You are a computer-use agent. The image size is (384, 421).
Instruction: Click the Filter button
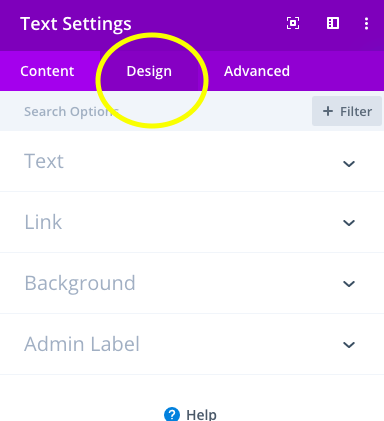tap(347, 111)
